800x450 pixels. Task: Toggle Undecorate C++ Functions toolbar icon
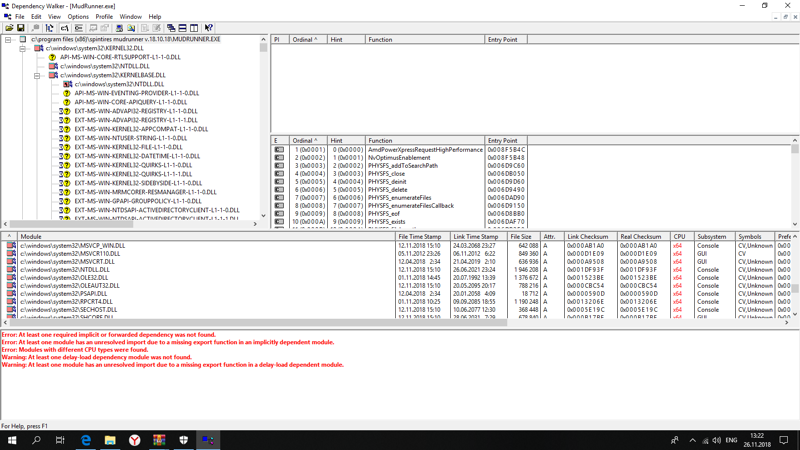[x=79, y=28]
